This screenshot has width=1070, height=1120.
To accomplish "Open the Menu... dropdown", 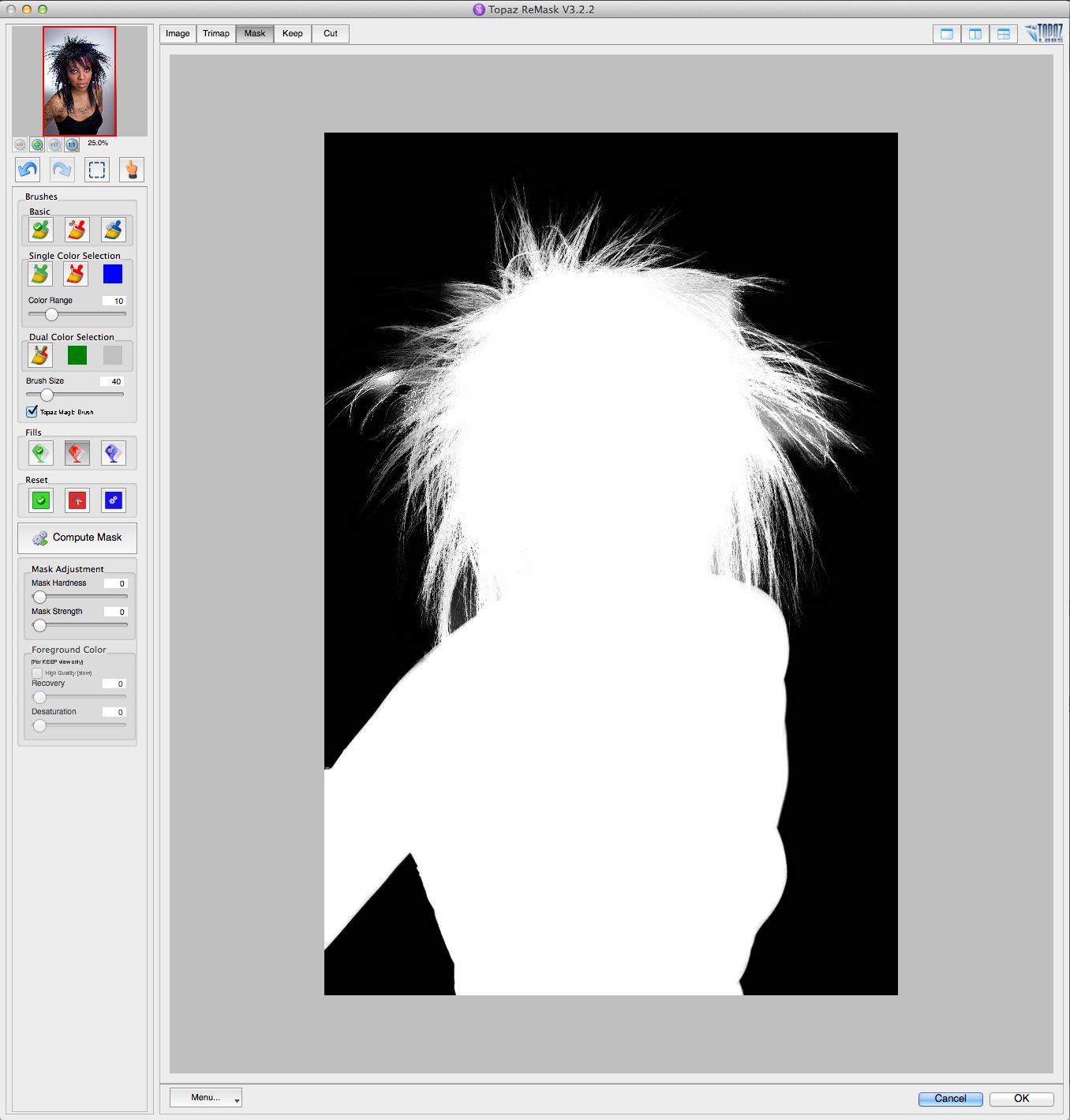I will click(206, 1097).
